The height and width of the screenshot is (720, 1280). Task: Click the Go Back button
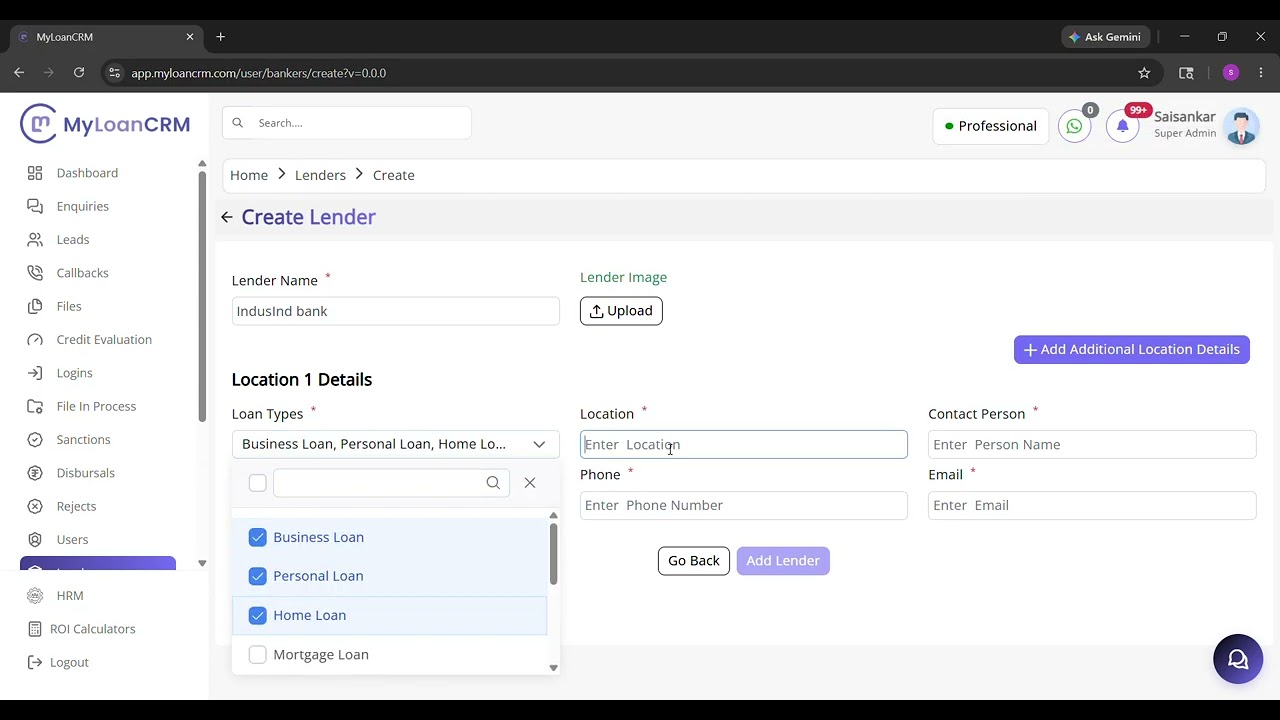click(x=694, y=561)
